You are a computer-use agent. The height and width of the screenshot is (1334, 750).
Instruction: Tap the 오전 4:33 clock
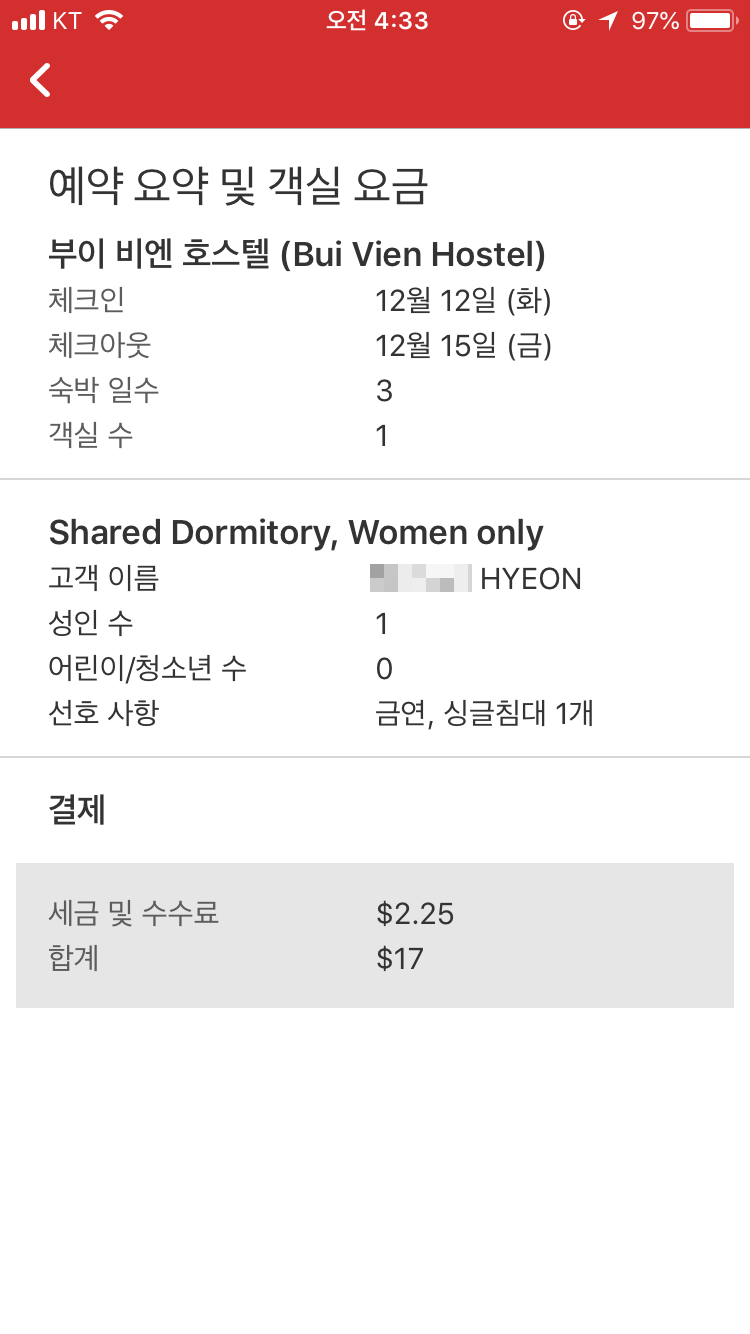[377, 21]
